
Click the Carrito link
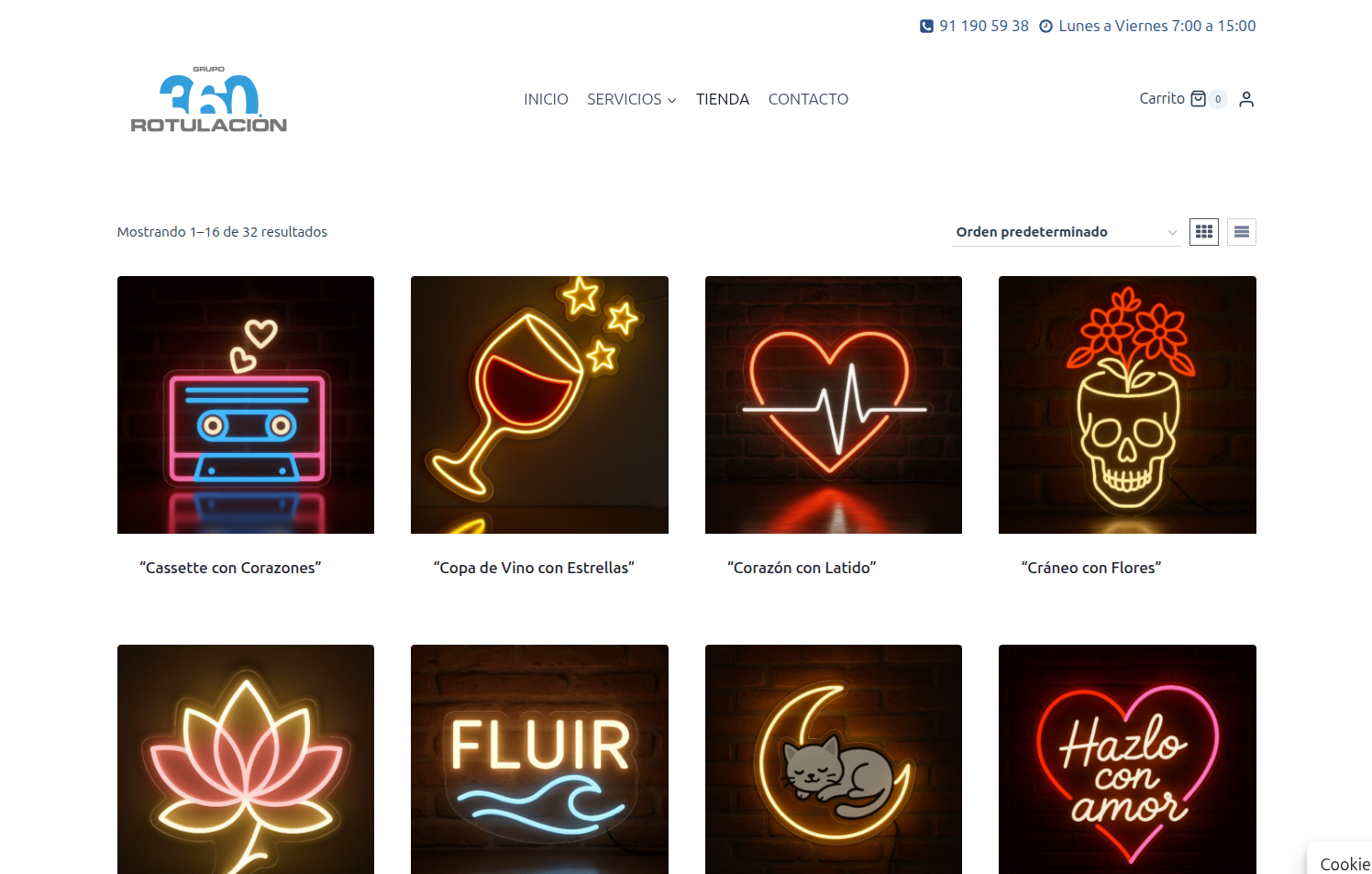click(x=1162, y=98)
